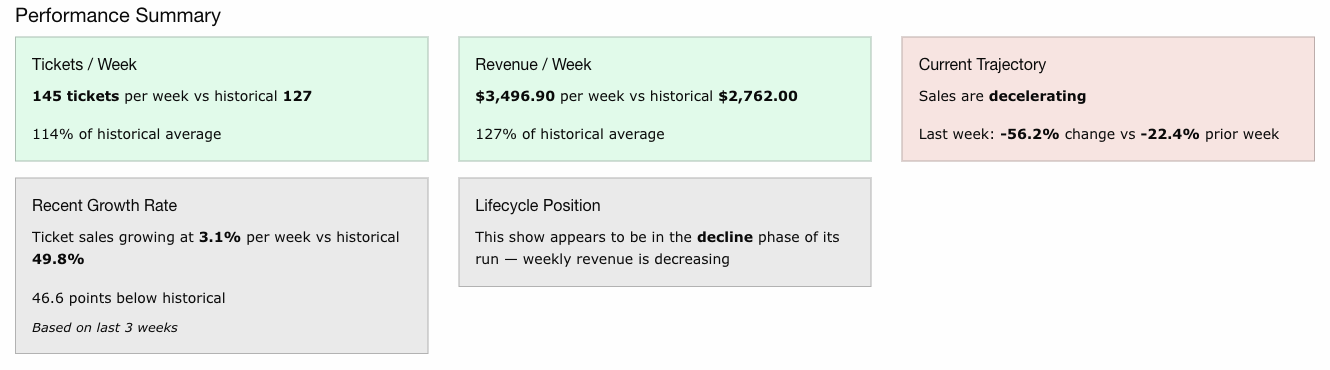Image resolution: width=1330 pixels, height=370 pixels.
Task: Click the 3.1% per week growth value
Action: 220,238
